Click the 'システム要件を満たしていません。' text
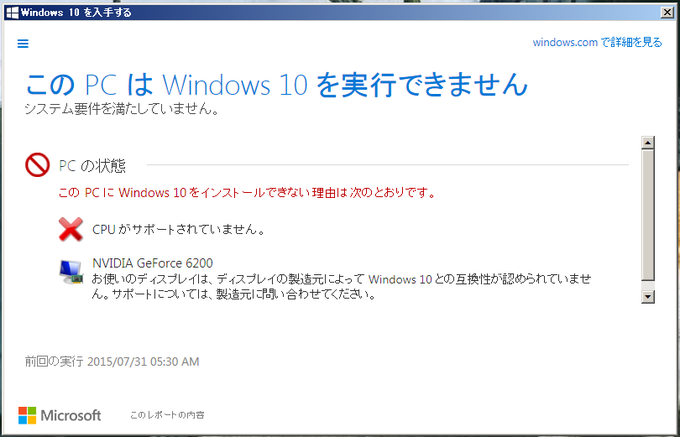Image resolution: width=680 pixels, height=437 pixels. [121, 109]
